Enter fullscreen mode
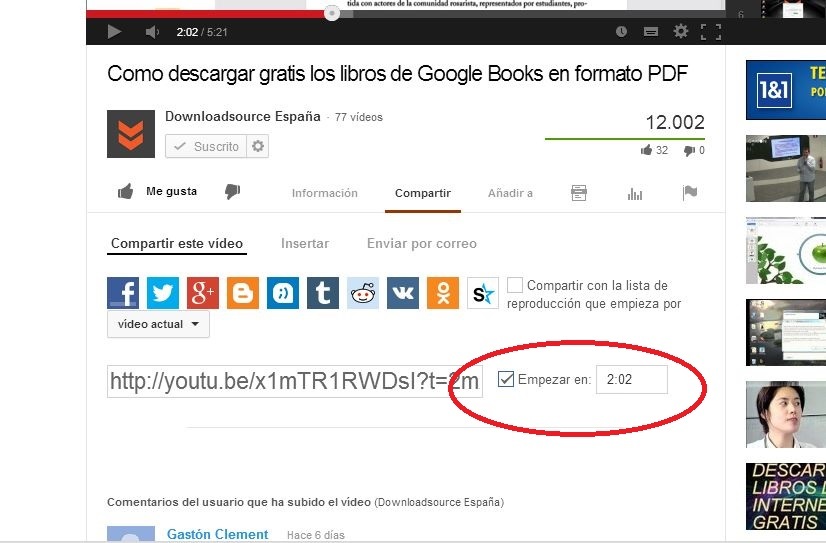 (711, 32)
